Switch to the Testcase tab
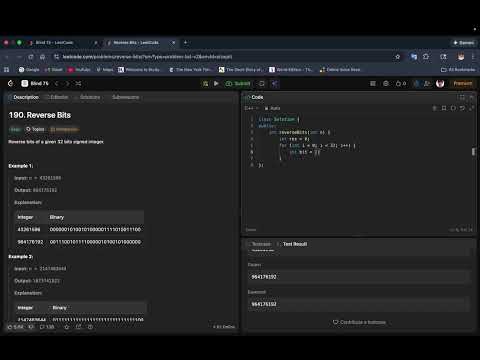480x360 pixels. click(259, 244)
